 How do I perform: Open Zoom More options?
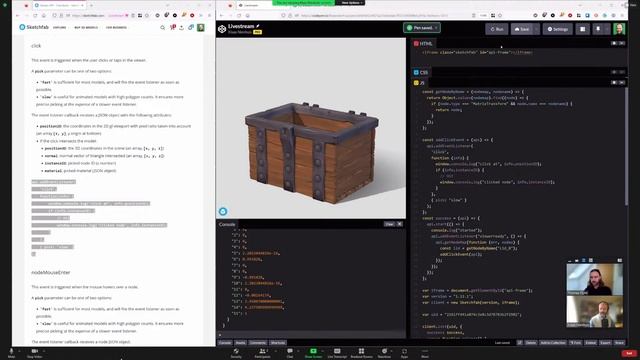425,353
